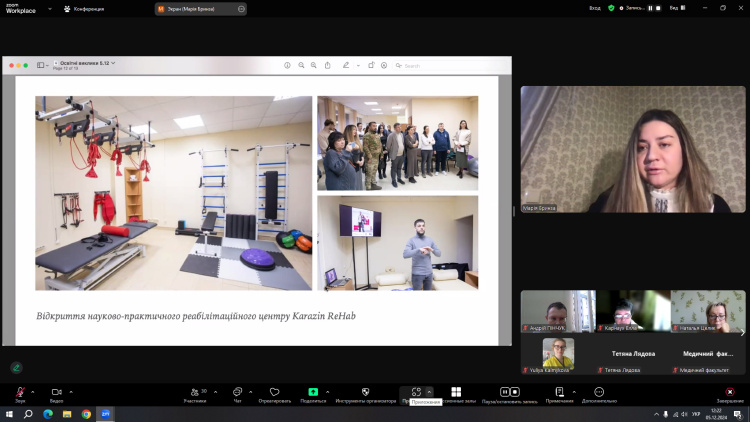Viewport: 750px width, 422px height.
Task: Pause recording in the bottom toolbar
Action: pyautogui.click(x=504, y=392)
